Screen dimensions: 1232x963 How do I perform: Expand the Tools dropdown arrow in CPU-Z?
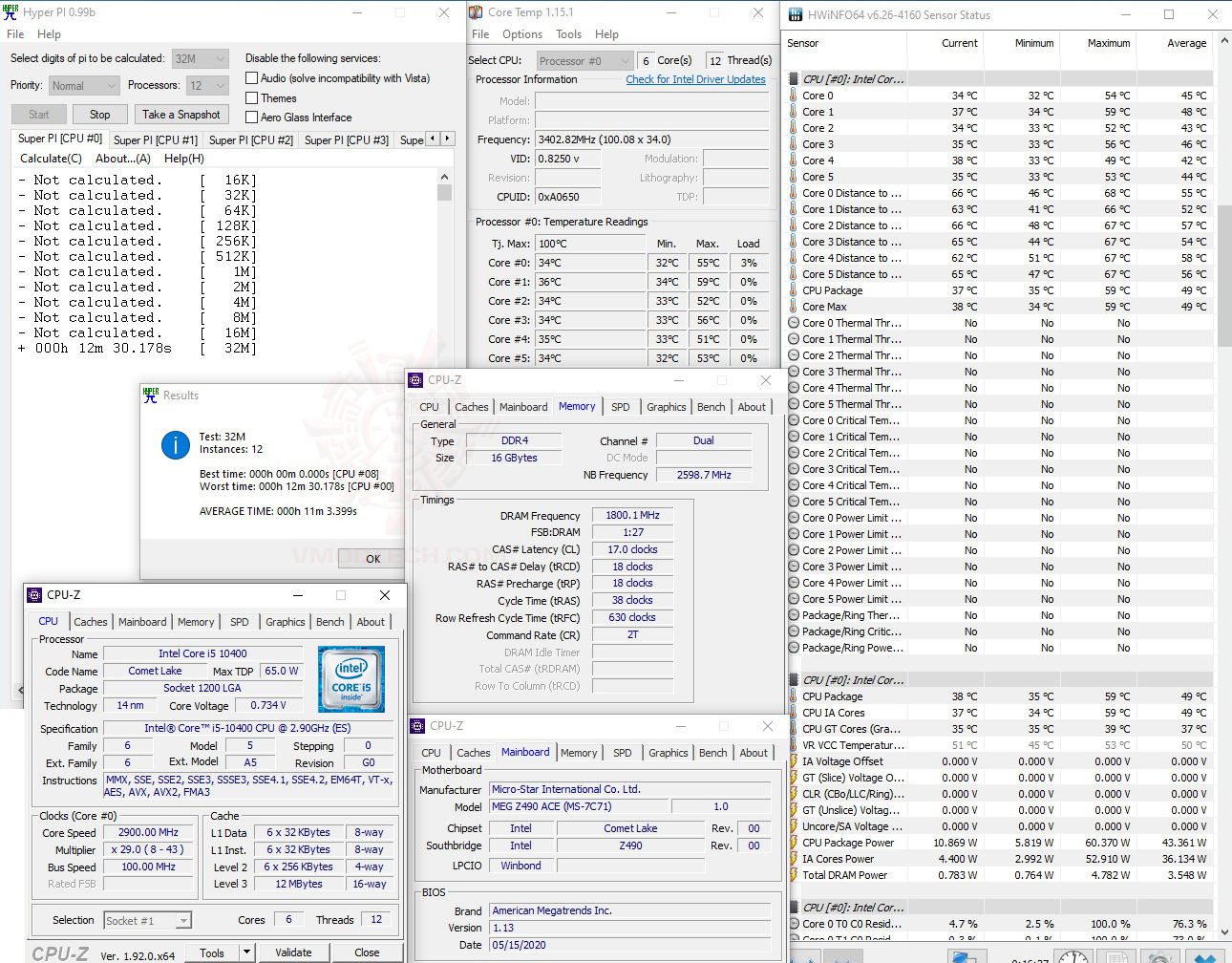(x=246, y=952)
